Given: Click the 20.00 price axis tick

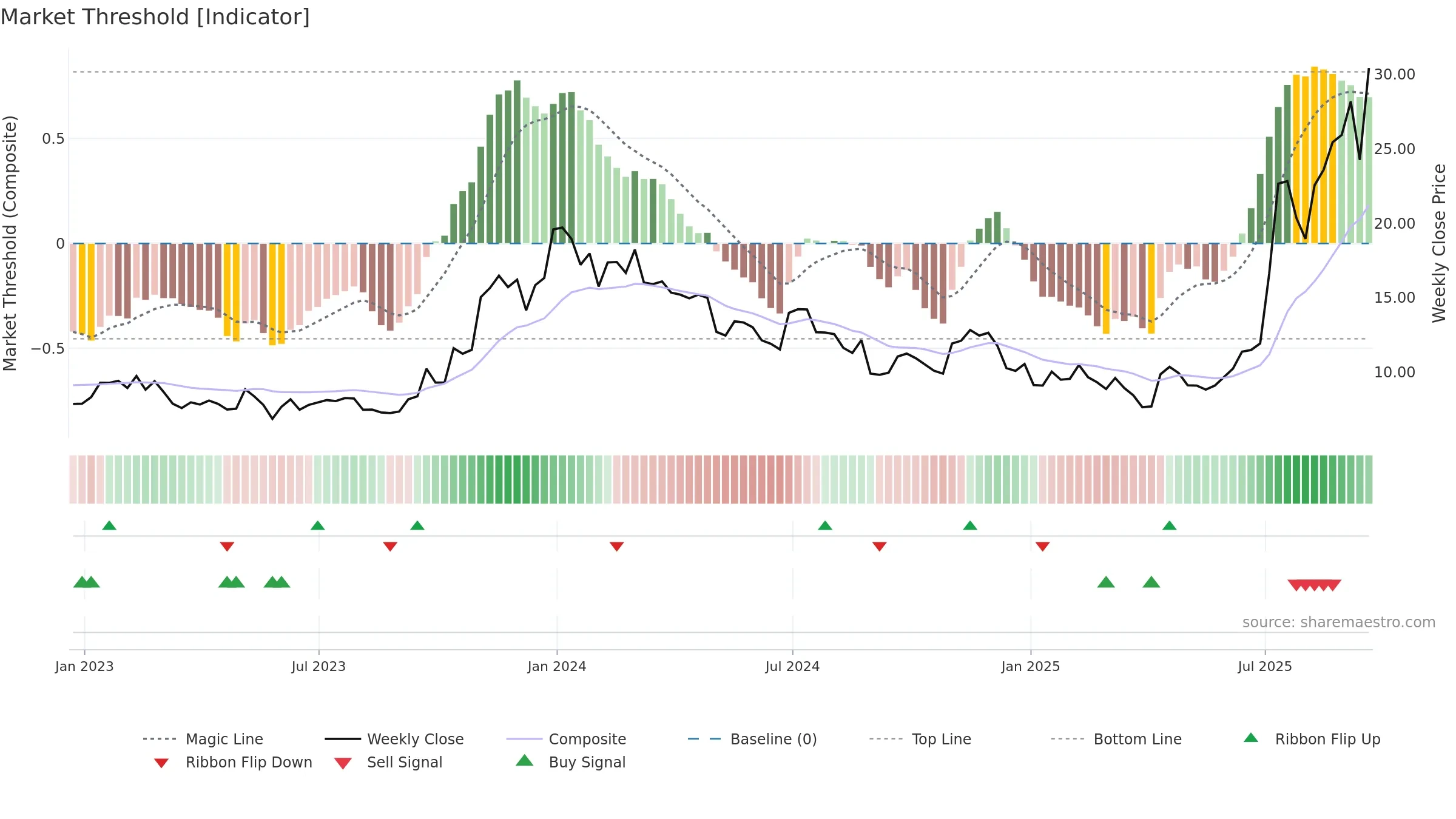Looking at the screenshot, I should 1395,224.
